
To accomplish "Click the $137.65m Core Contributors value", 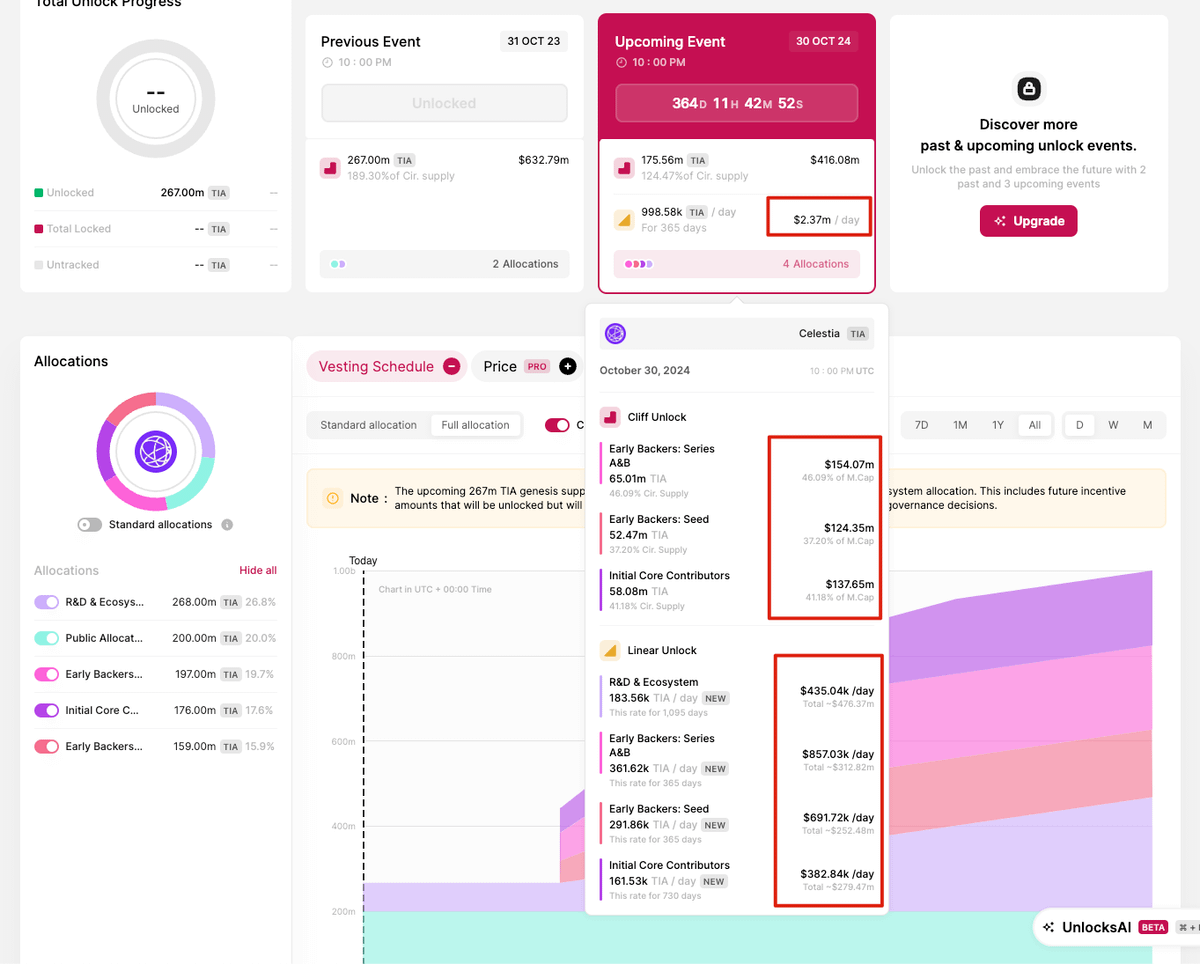I will point(849,584).
